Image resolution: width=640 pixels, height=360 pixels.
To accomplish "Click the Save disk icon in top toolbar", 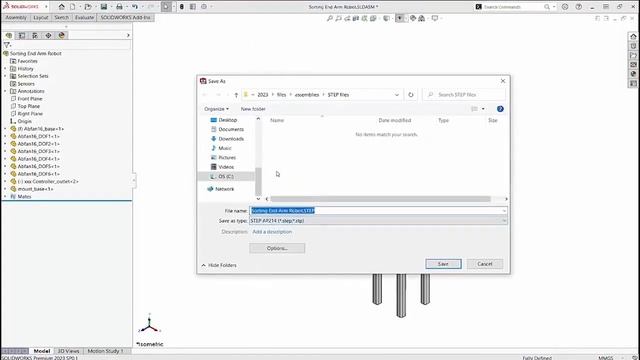I will (x=104, y=7).
